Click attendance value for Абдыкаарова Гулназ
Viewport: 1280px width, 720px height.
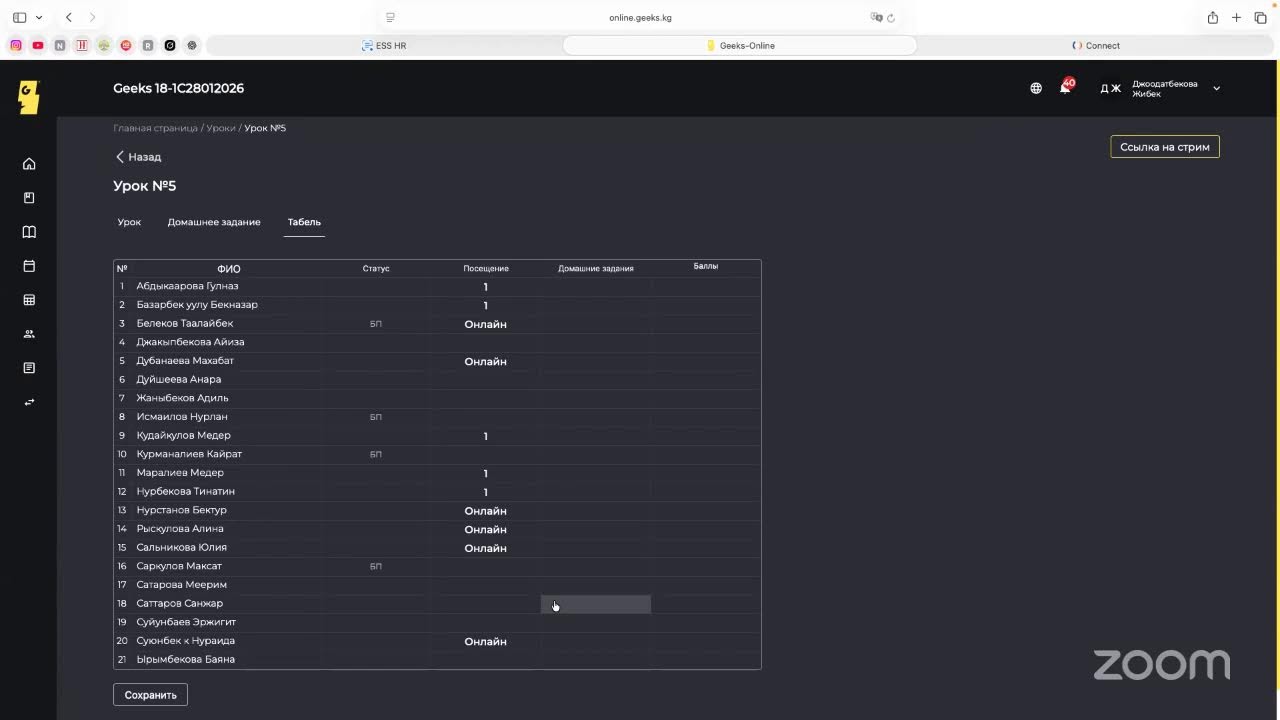tap(486, 287)
